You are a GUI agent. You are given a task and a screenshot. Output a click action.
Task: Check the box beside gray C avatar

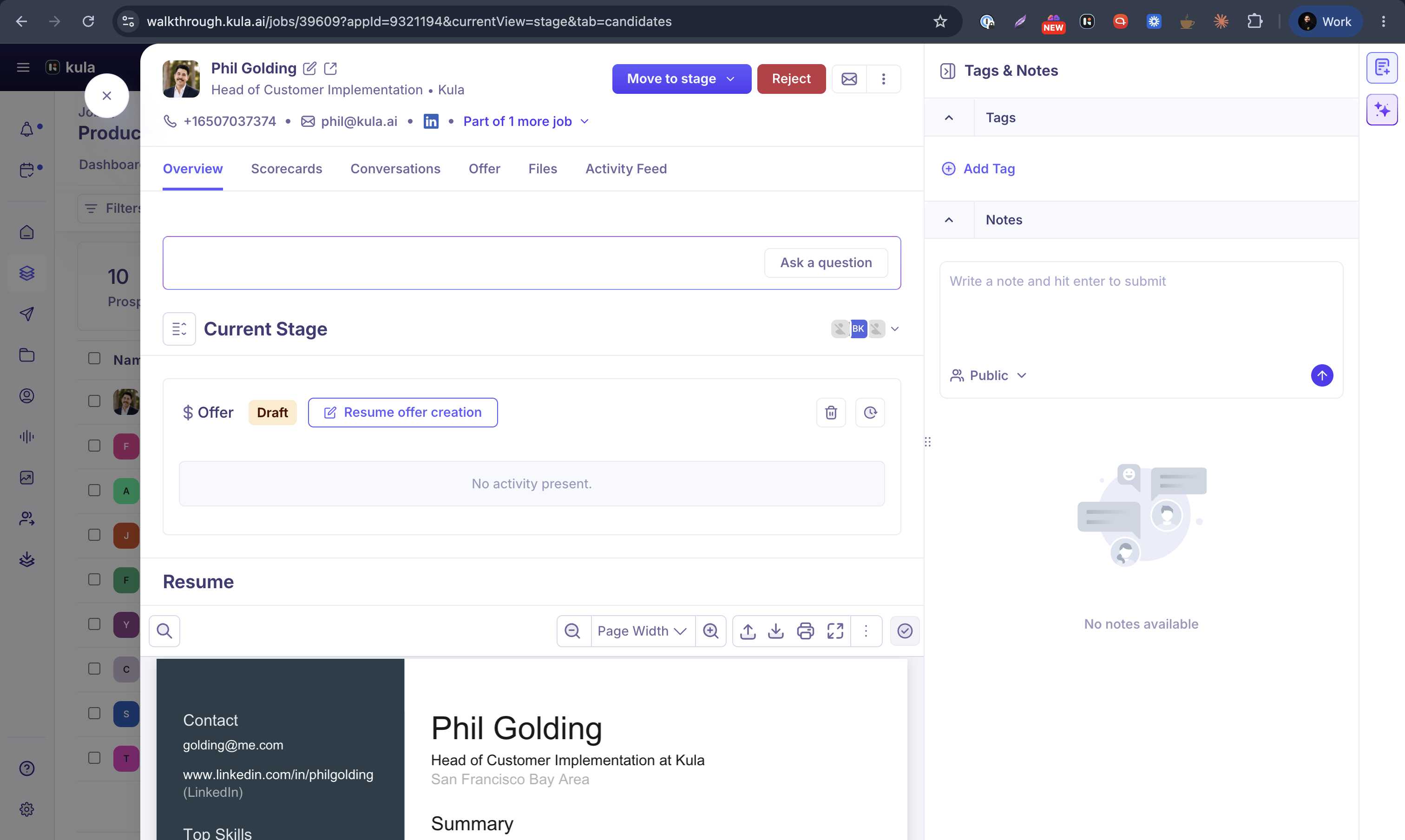point(94,669)
